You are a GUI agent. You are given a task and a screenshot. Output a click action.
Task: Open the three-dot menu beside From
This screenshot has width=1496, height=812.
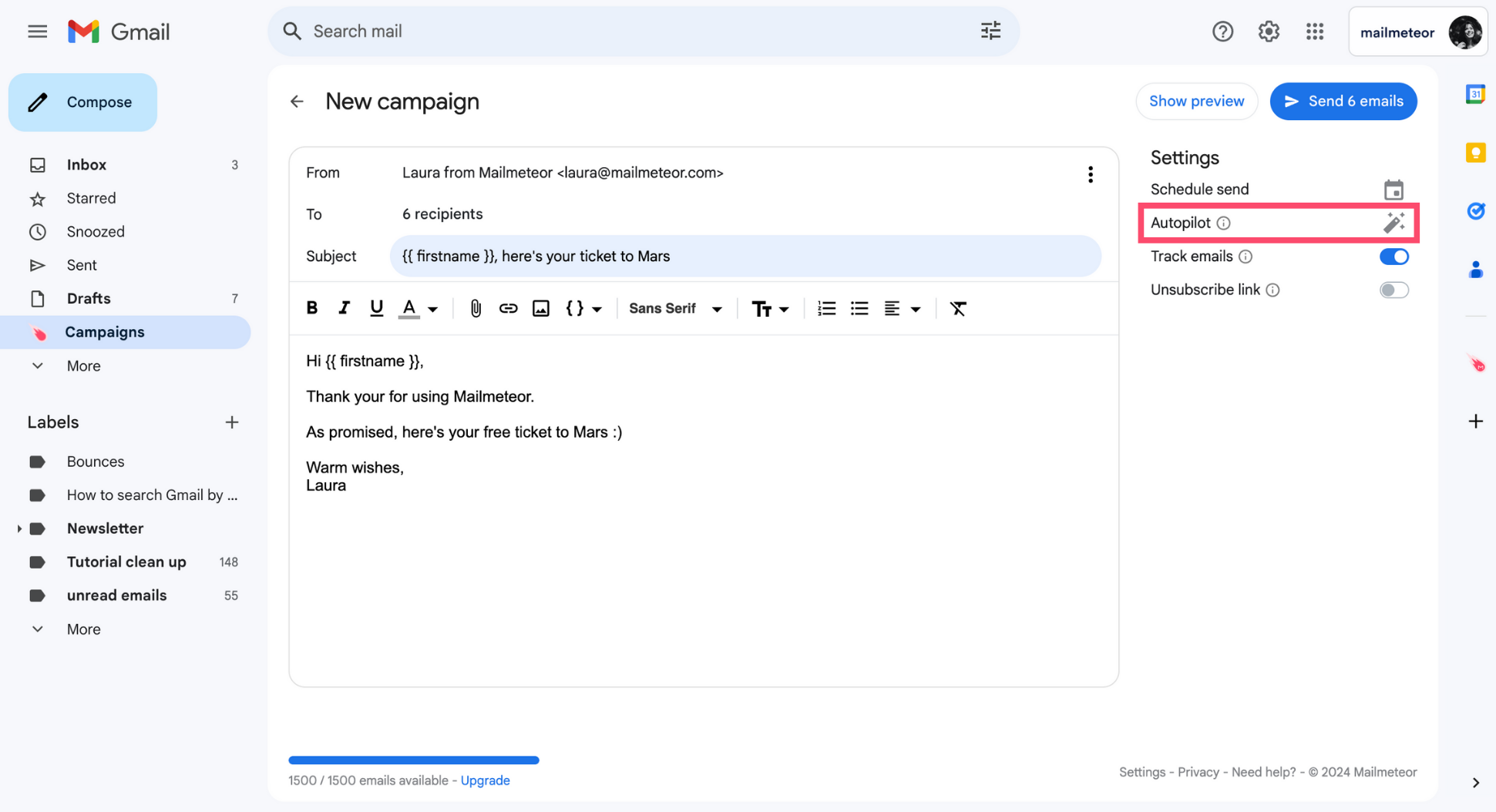(x=1090, y=174)
